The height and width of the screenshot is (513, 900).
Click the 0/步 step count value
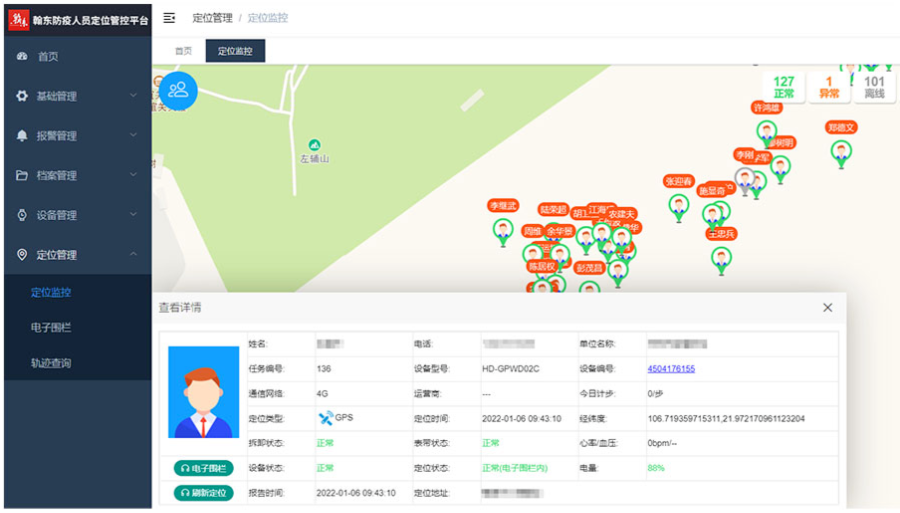655,394
